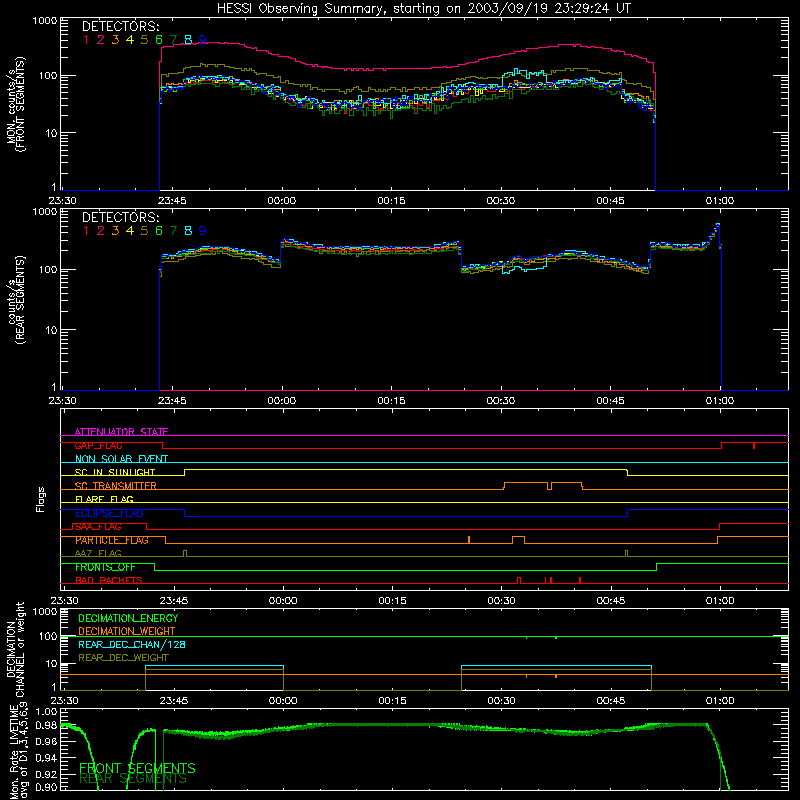
Task: Click the GAP_FLAG label
Action: click(x=98, y=445)
